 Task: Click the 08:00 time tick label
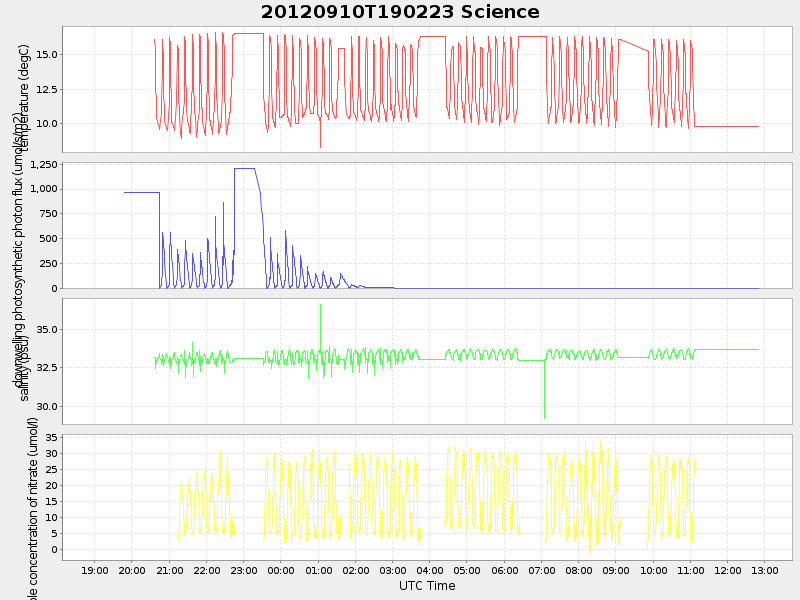(x=579, y=570)
